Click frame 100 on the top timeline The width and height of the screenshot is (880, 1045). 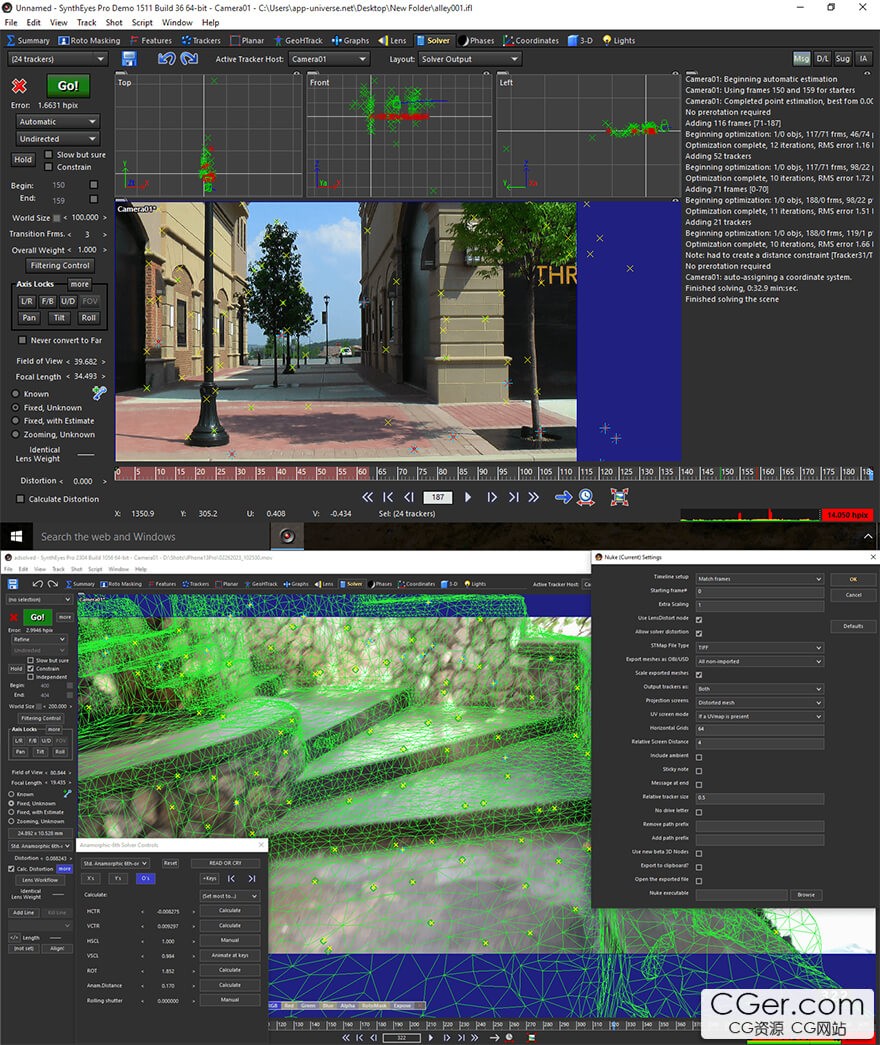(526, 472)
